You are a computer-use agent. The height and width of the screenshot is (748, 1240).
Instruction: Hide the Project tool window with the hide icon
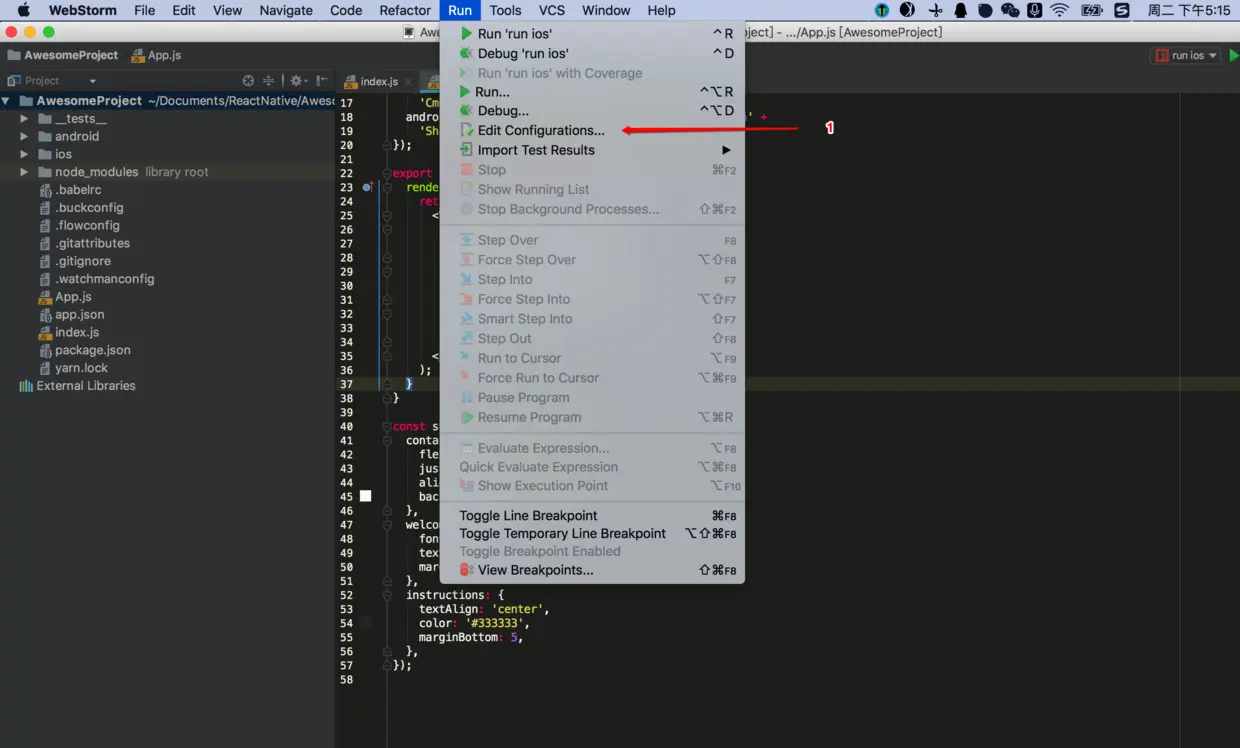point(321,81)
